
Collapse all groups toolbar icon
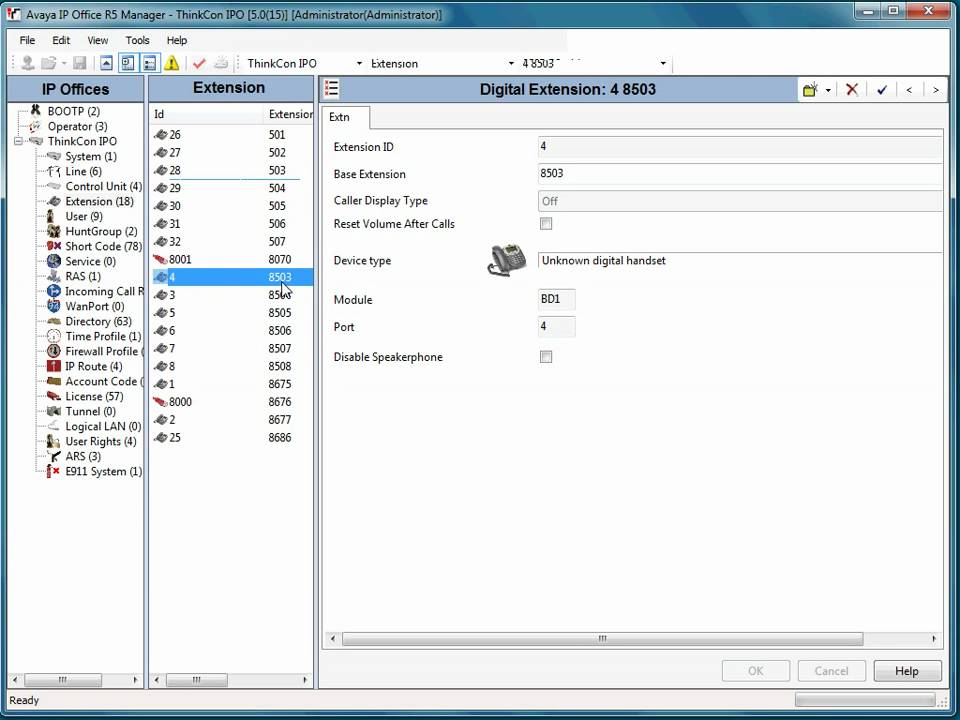point(107,63)
